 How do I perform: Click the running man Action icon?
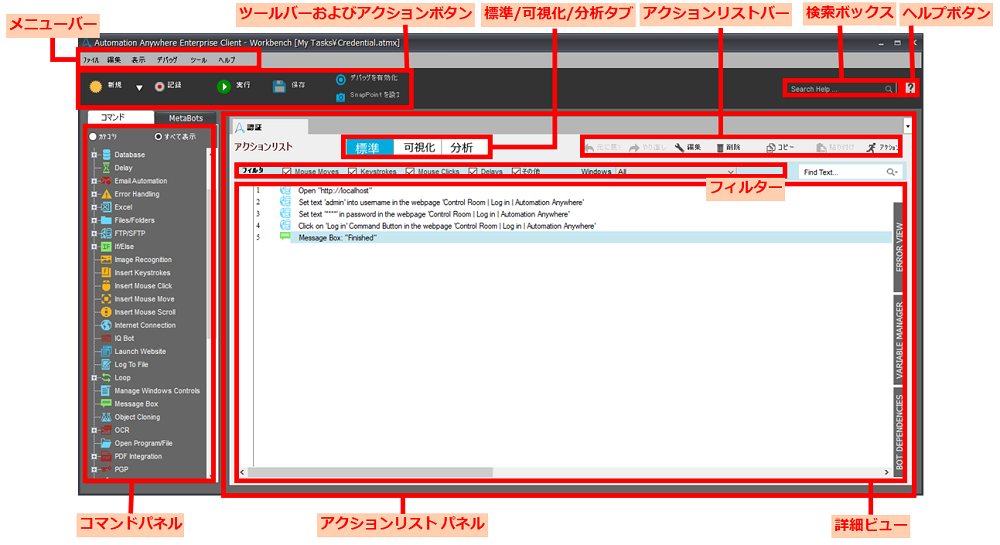[x=871, y=148]
